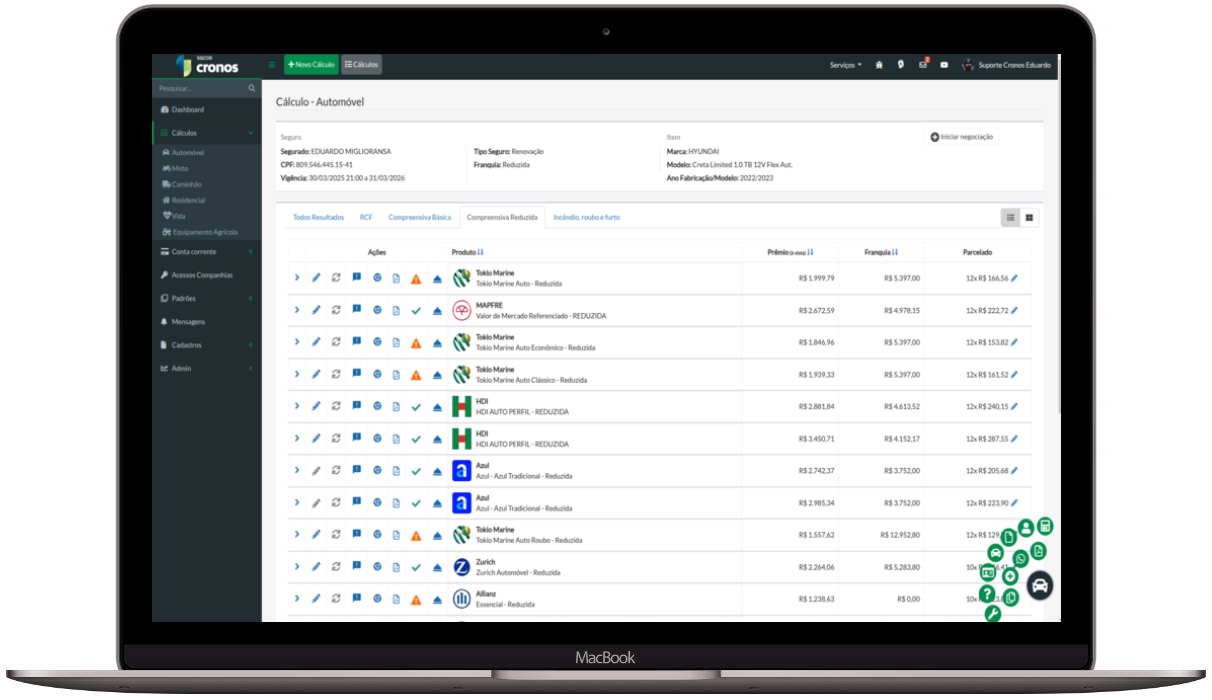Toggle the hamburger sidebar menu
Viewport: 1212px width, 700px height.
271,65
